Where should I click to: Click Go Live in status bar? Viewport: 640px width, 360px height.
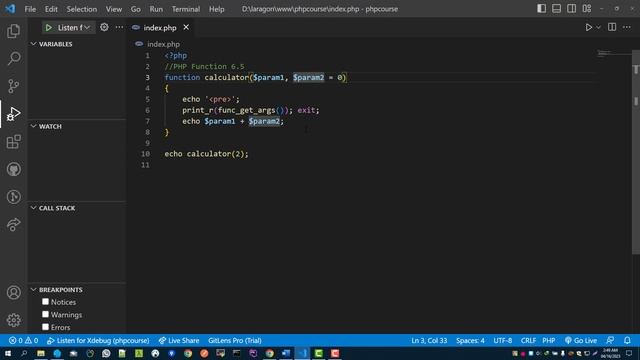pos(581,340)
